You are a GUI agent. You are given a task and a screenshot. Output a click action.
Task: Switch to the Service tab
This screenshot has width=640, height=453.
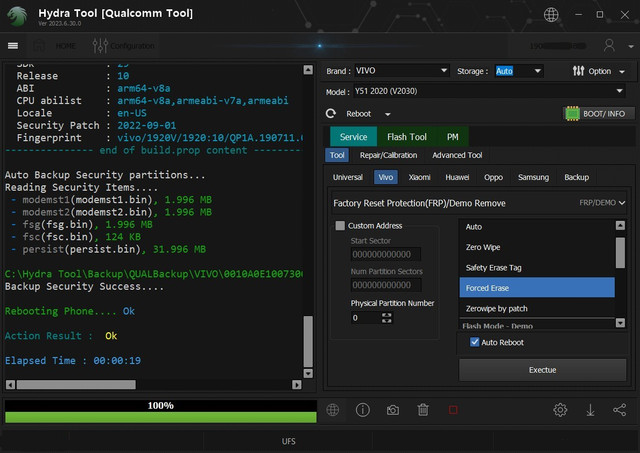pyautogui.click(x=353, y=137)
